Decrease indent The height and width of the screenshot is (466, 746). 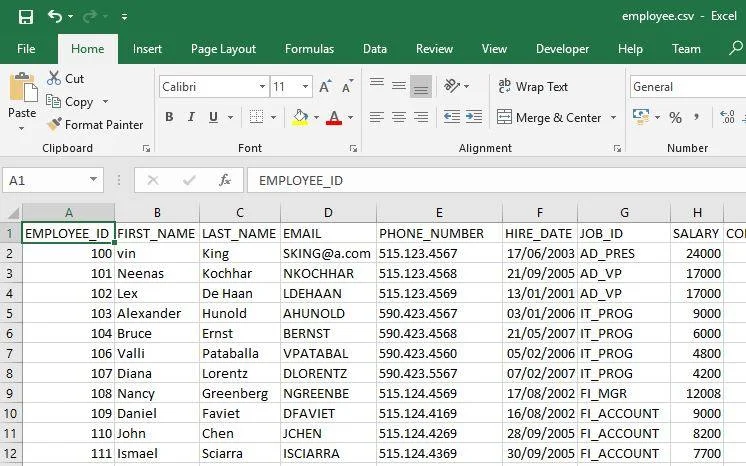point(452,117)
